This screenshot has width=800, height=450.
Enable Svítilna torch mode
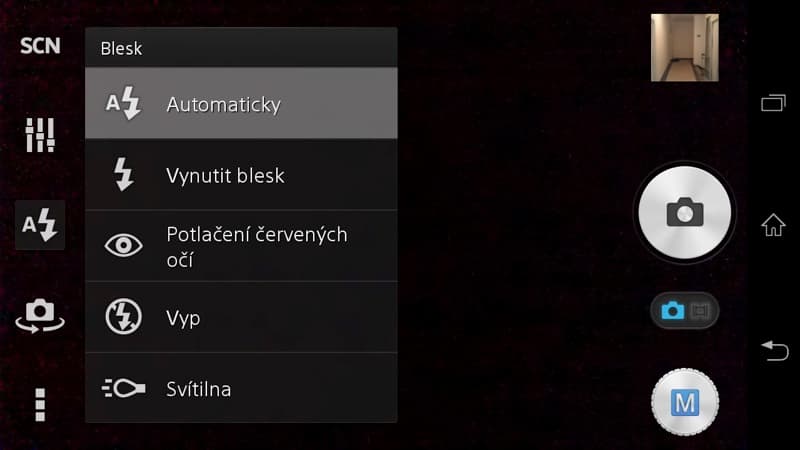tap(241, 388)
